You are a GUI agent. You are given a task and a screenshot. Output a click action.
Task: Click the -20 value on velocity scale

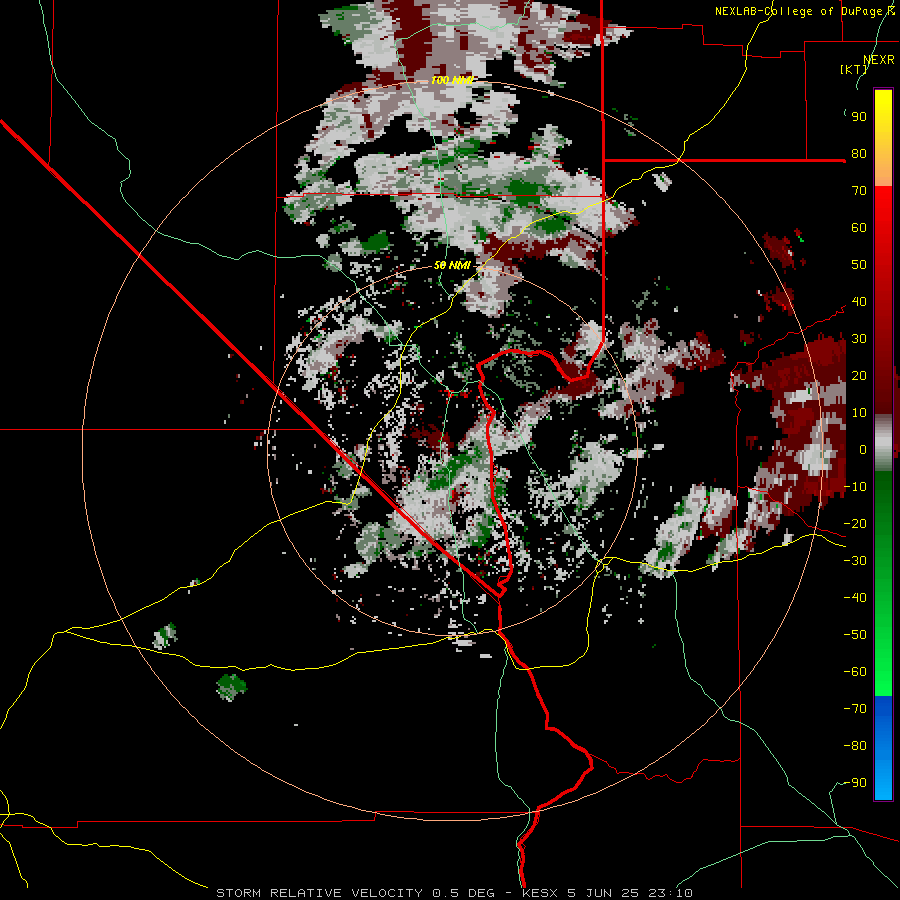pos(855,524)
